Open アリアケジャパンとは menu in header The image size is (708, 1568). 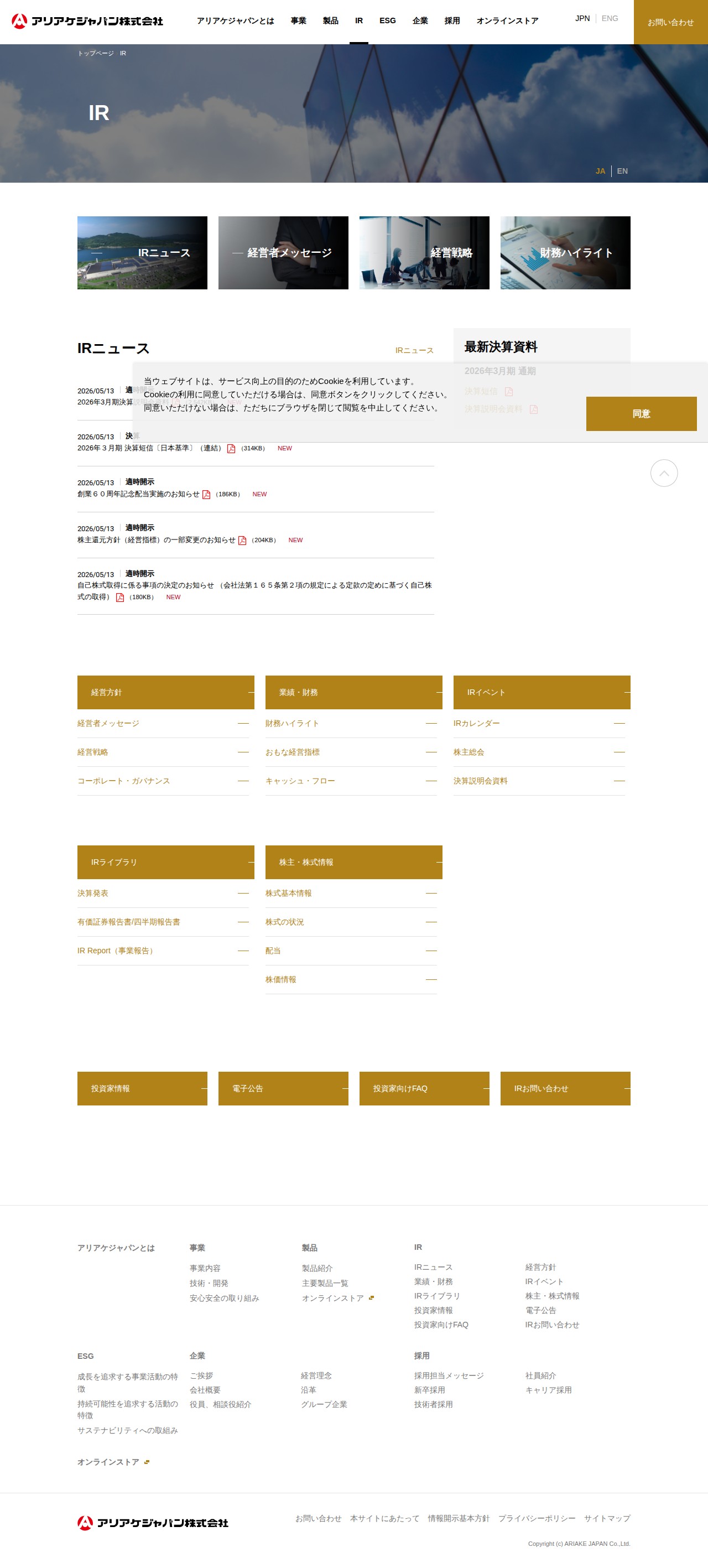point(236,22)
